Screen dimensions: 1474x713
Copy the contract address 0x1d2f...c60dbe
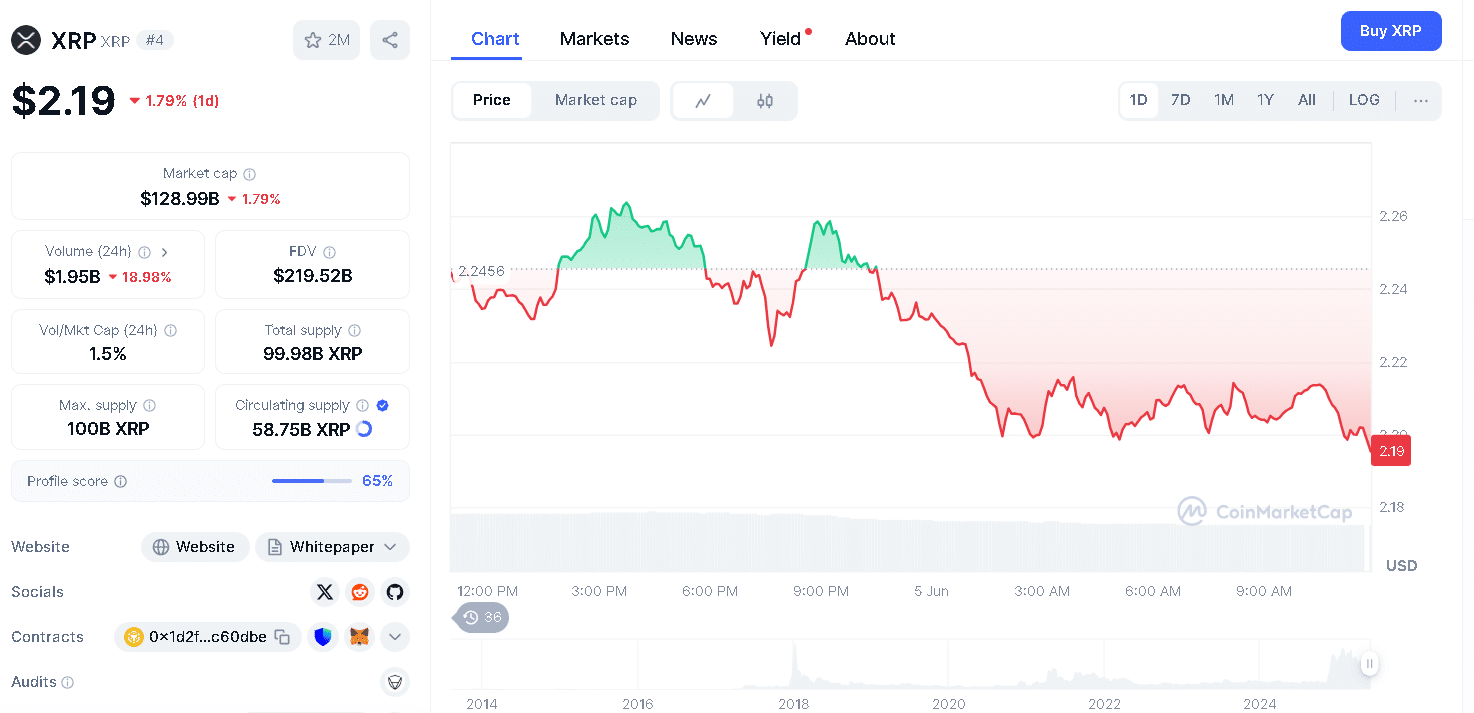(x=283, y=637)
